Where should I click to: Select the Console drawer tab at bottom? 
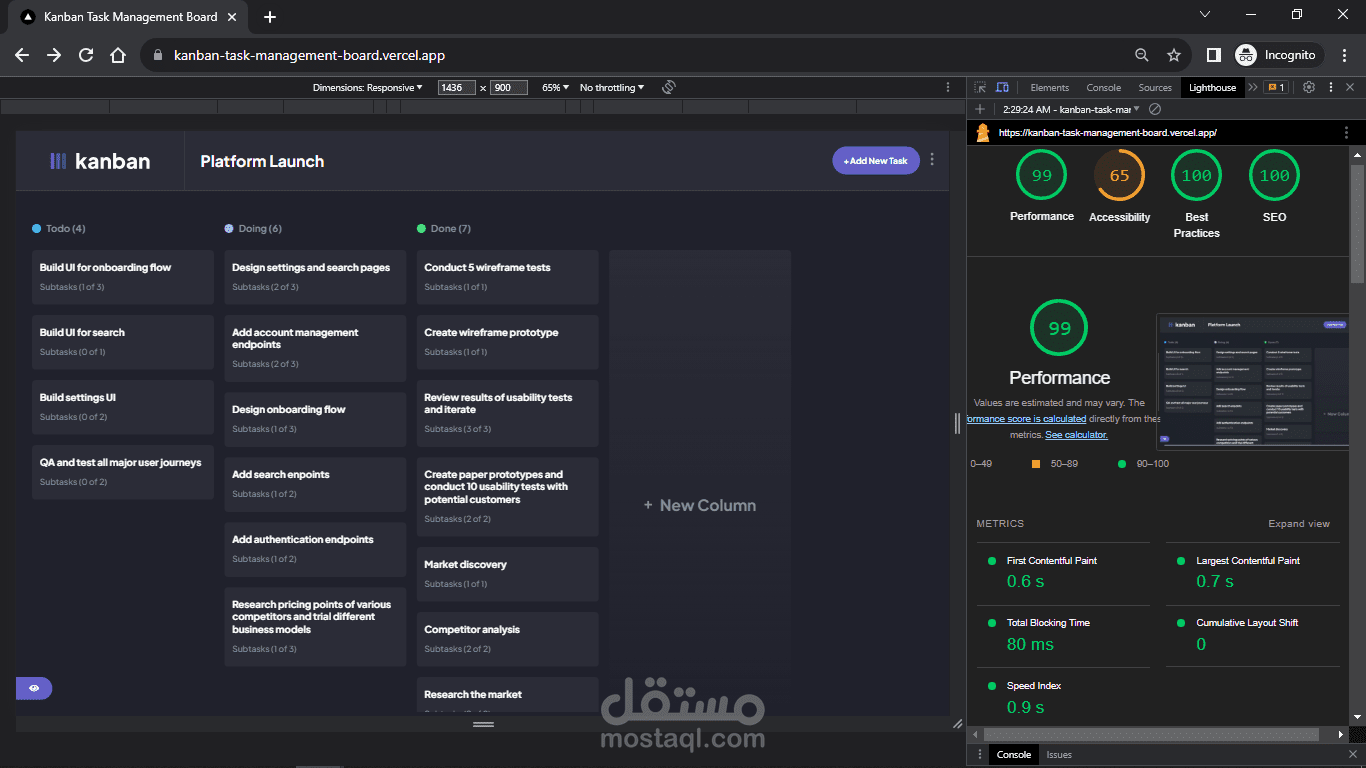[x=1014, y=755]
